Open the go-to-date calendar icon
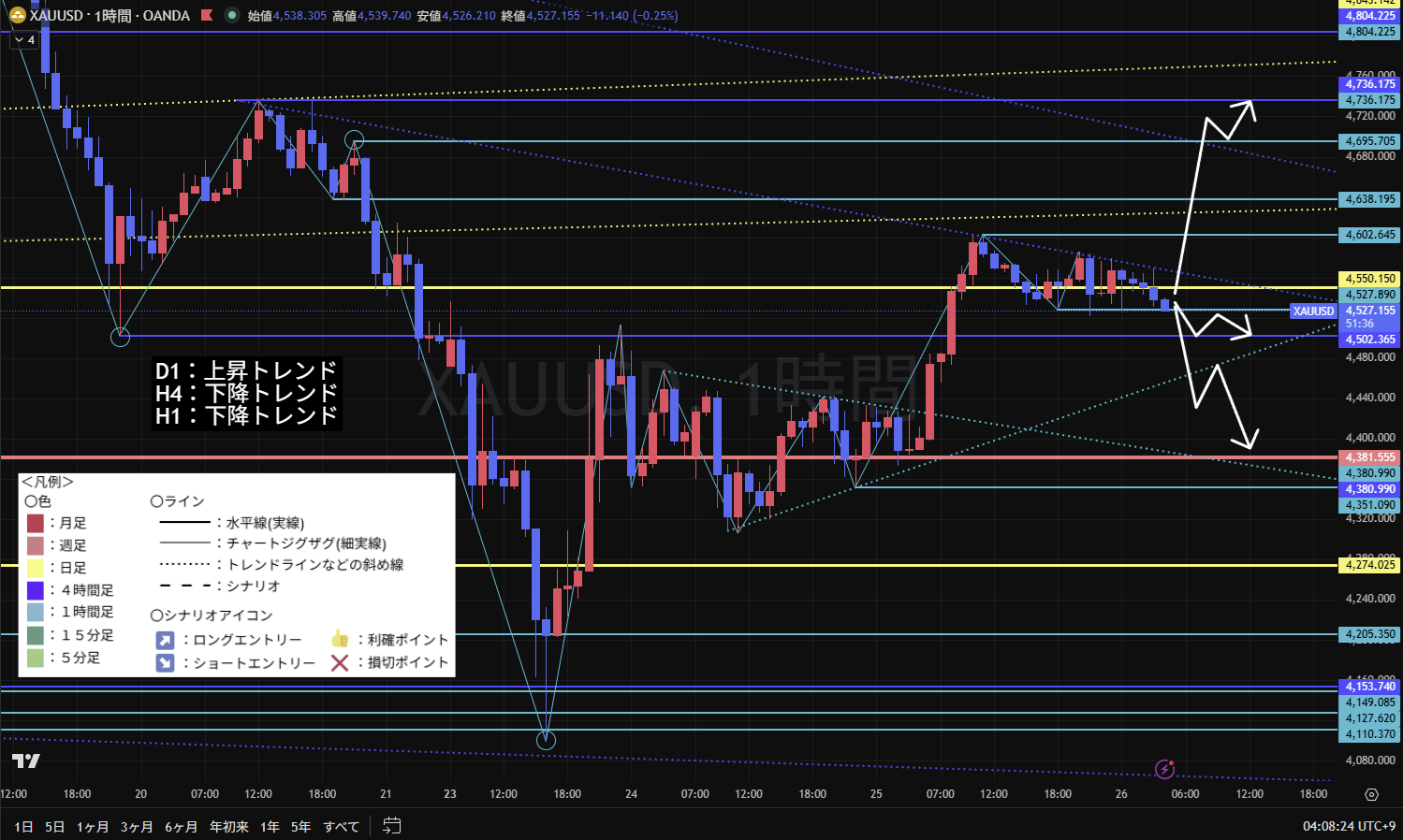Screen dimensions: 1403x840 [x=392, y=826]
